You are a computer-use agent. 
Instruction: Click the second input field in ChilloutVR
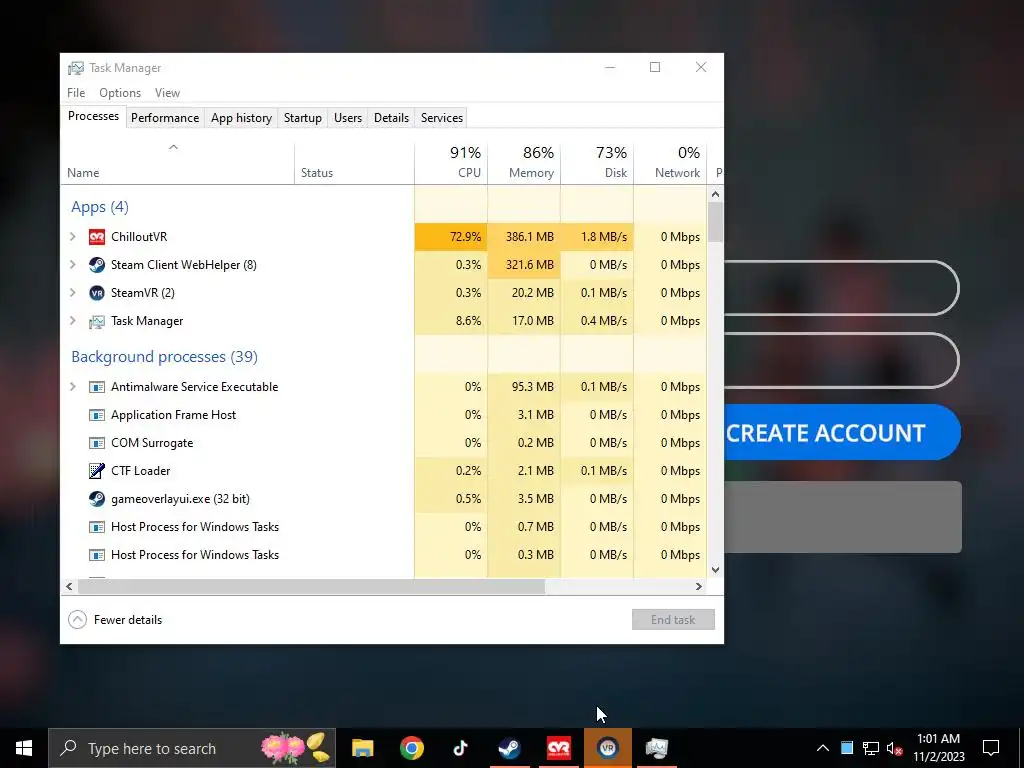pyautogui.click(x=841, y=360)
